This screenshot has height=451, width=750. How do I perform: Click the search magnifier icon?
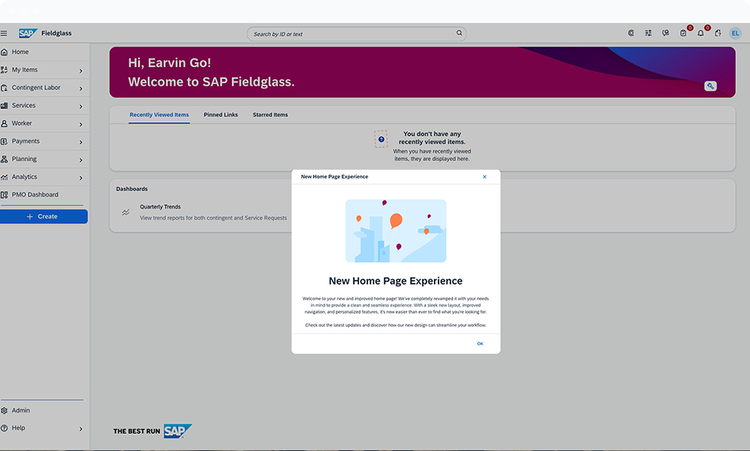[x=459, y=33]
